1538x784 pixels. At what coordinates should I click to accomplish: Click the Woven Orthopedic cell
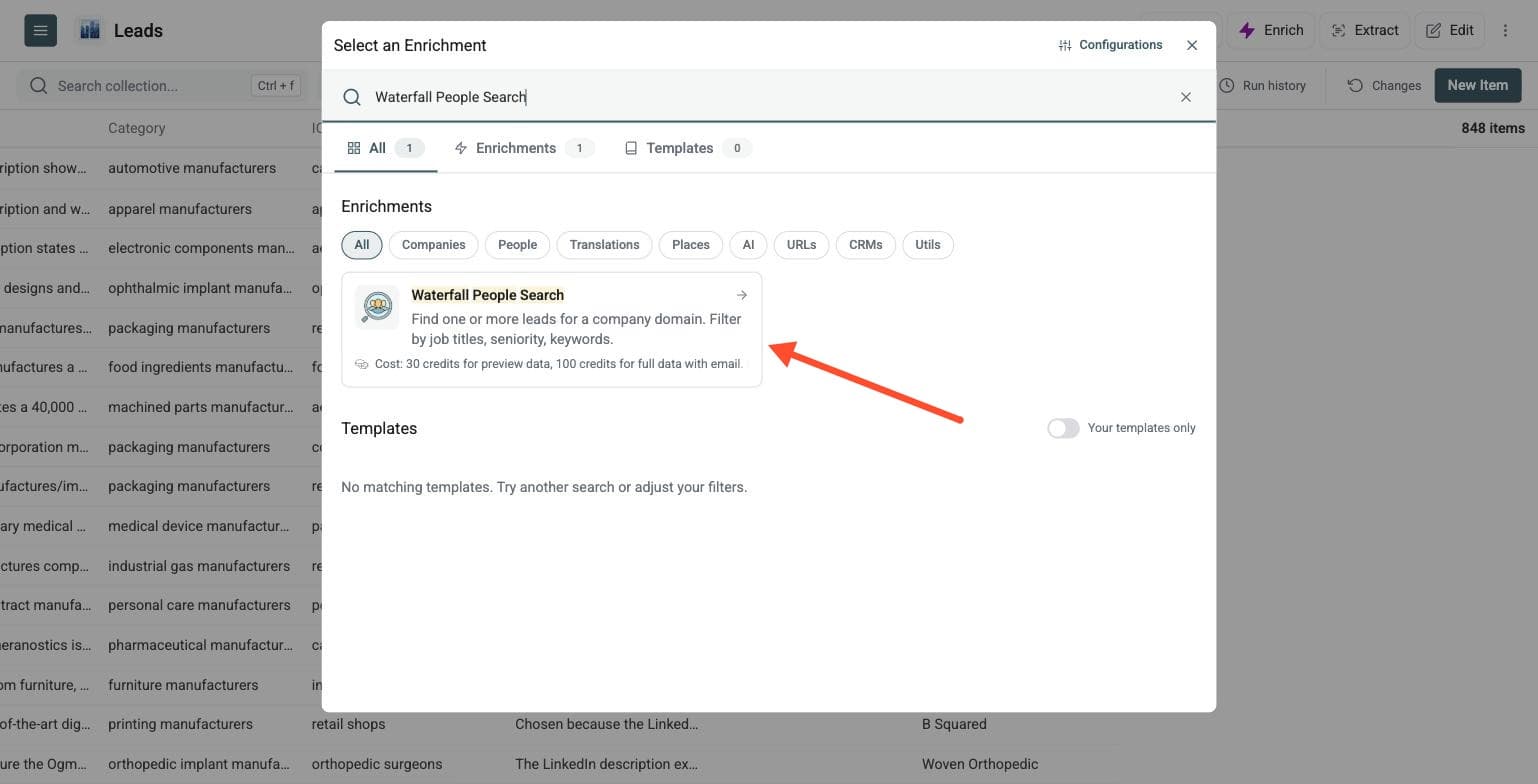[980, 764]
